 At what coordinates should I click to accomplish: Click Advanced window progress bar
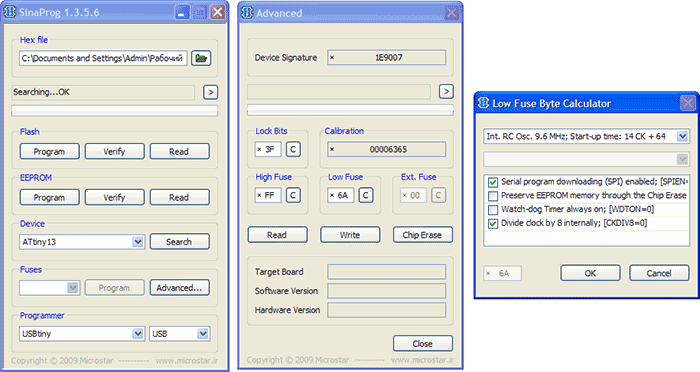coord(350,110)
